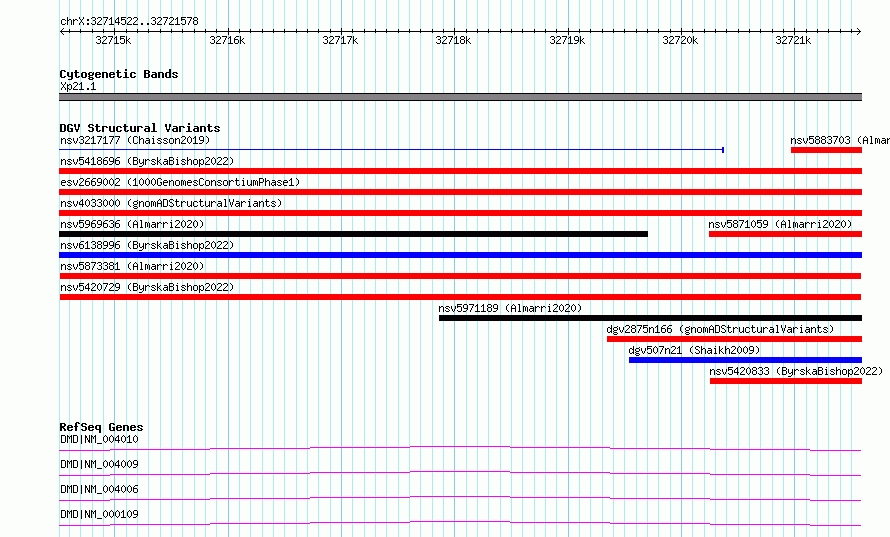Open nsv5420833 (ByrskaBishop2022) label
The image size is (890, 537).
tap(796, 371)
